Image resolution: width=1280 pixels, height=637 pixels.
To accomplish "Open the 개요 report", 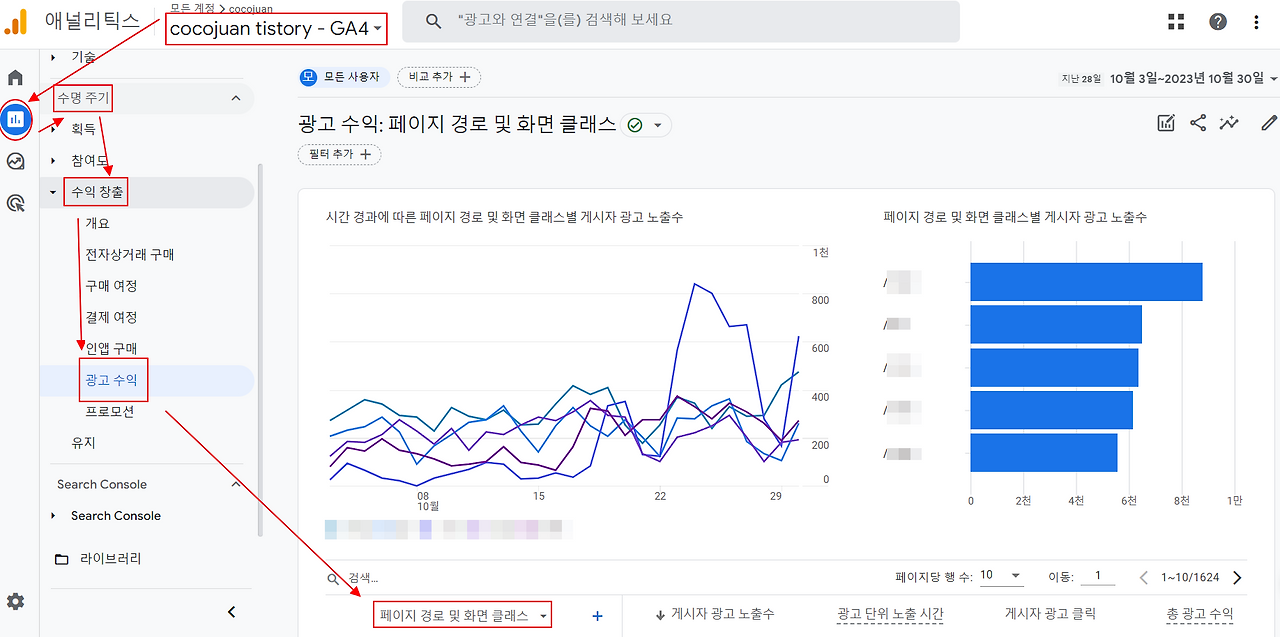I will tap(98, 223).
